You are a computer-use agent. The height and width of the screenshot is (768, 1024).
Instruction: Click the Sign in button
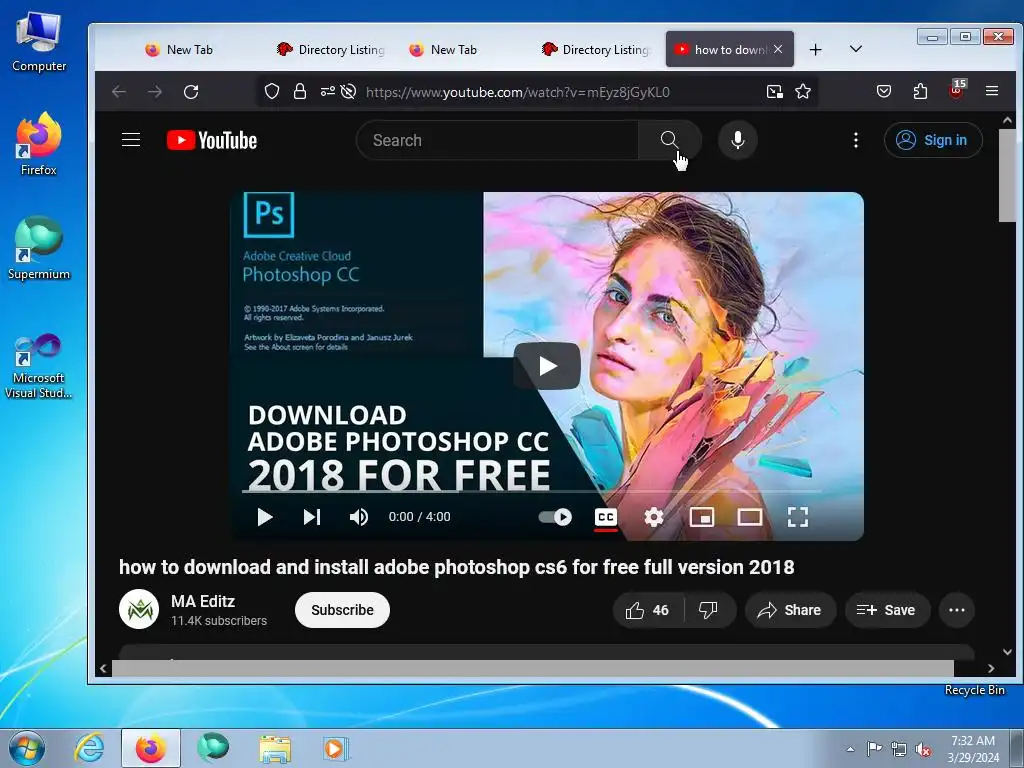pos(933,140)
